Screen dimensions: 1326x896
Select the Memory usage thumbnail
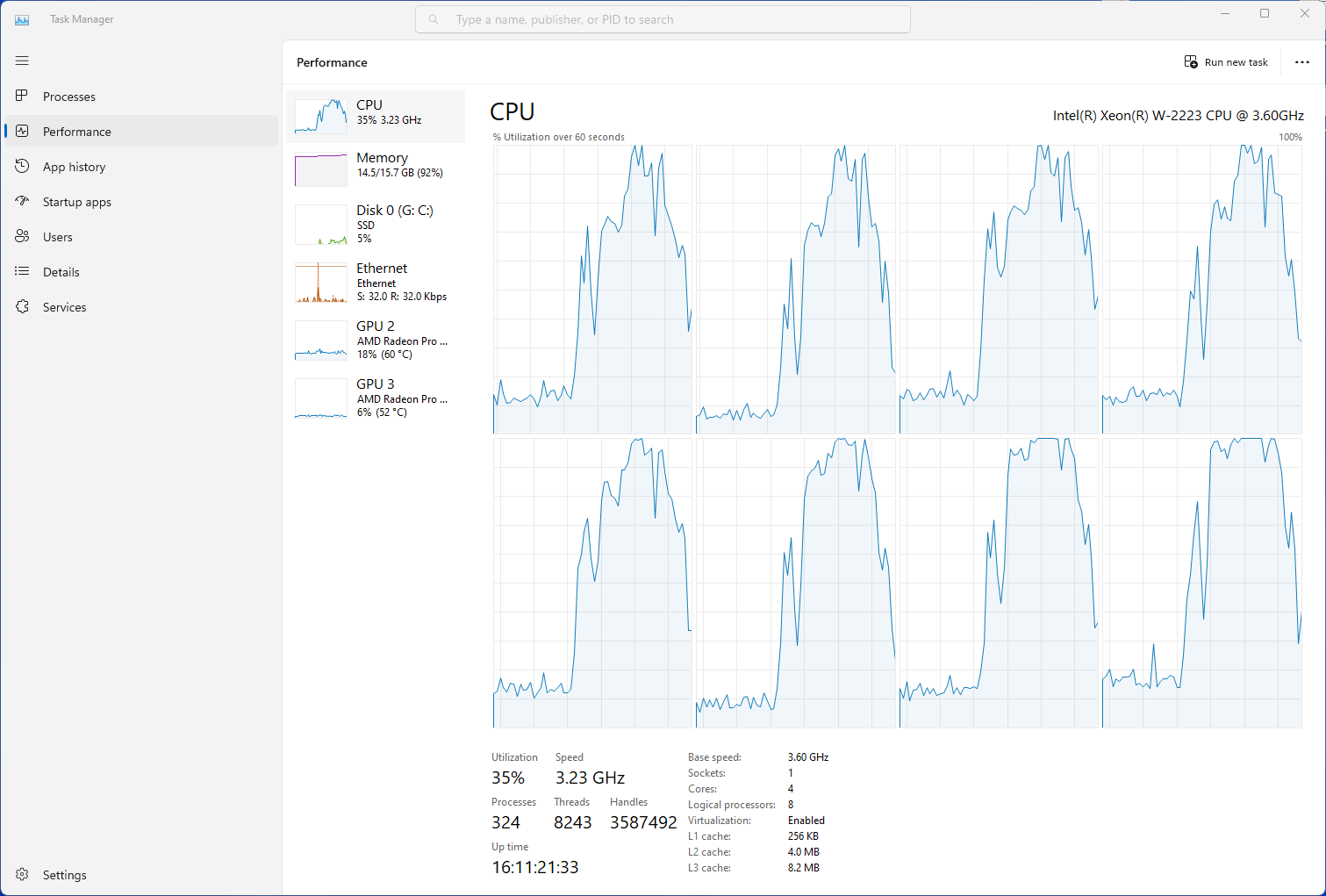pos(321,169)
